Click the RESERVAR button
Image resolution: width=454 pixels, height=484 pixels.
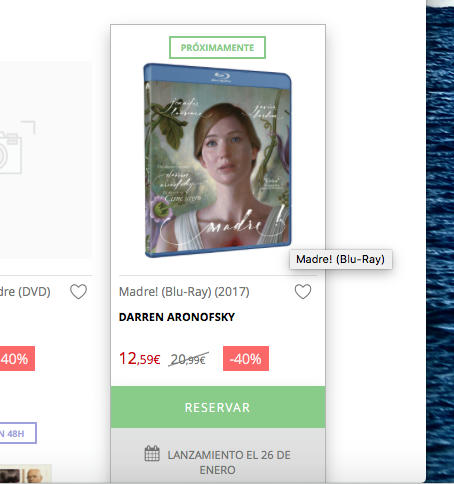tap(218, 407)
